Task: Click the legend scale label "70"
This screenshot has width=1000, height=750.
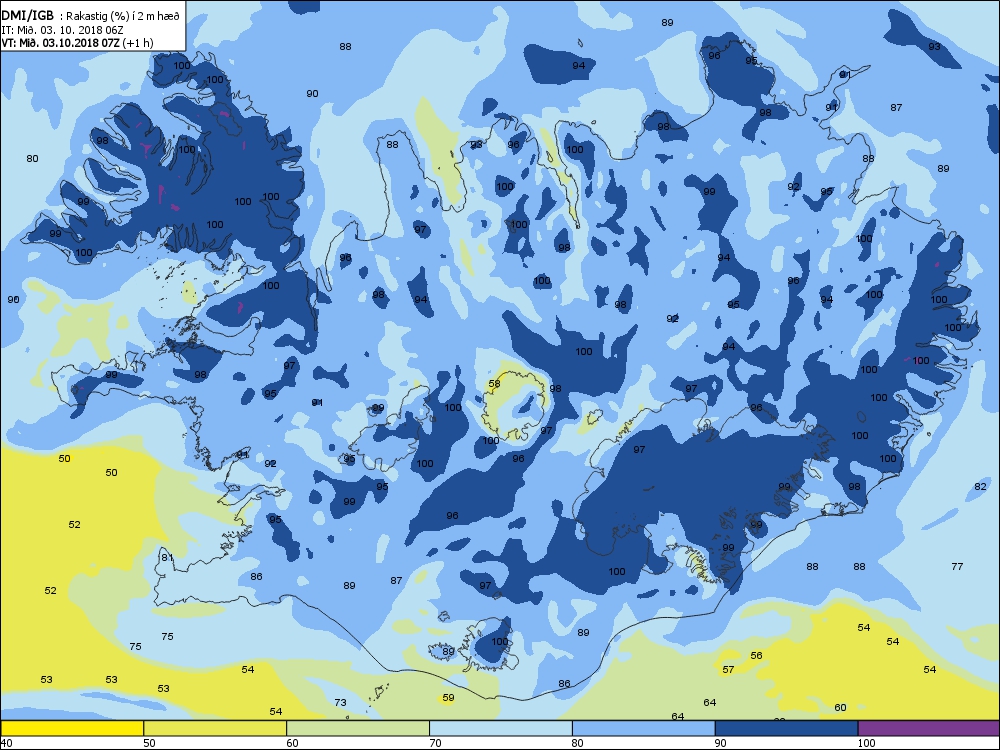Action: (436, 743)
